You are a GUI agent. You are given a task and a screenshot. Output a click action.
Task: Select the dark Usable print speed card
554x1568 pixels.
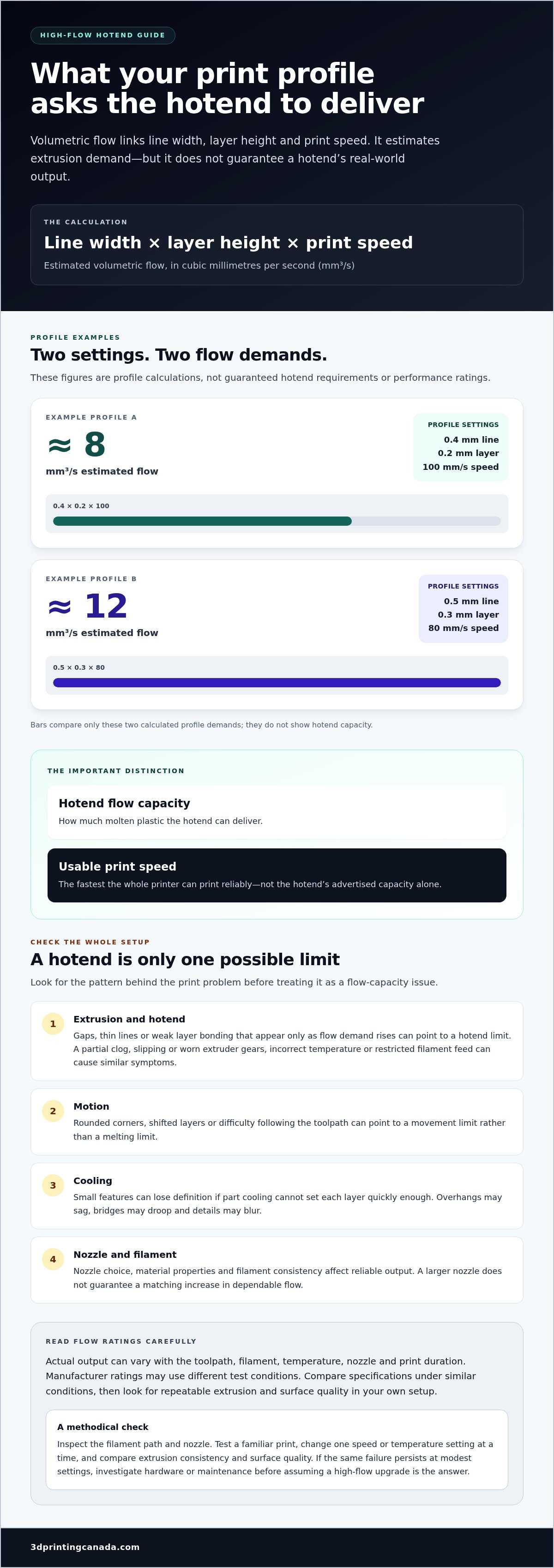(x=277, y=875)
